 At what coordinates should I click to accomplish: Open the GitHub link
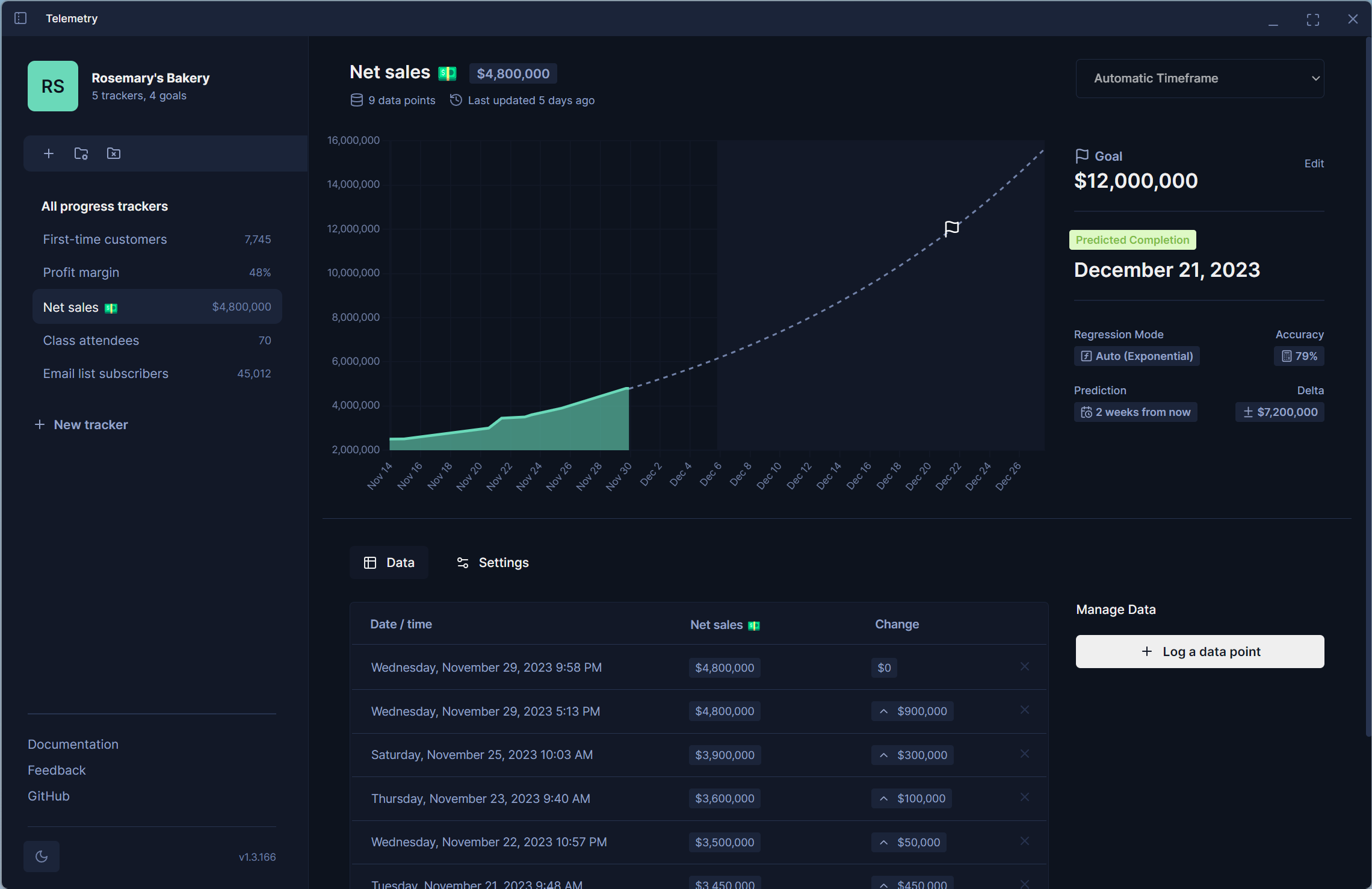[x=49, y=796]
